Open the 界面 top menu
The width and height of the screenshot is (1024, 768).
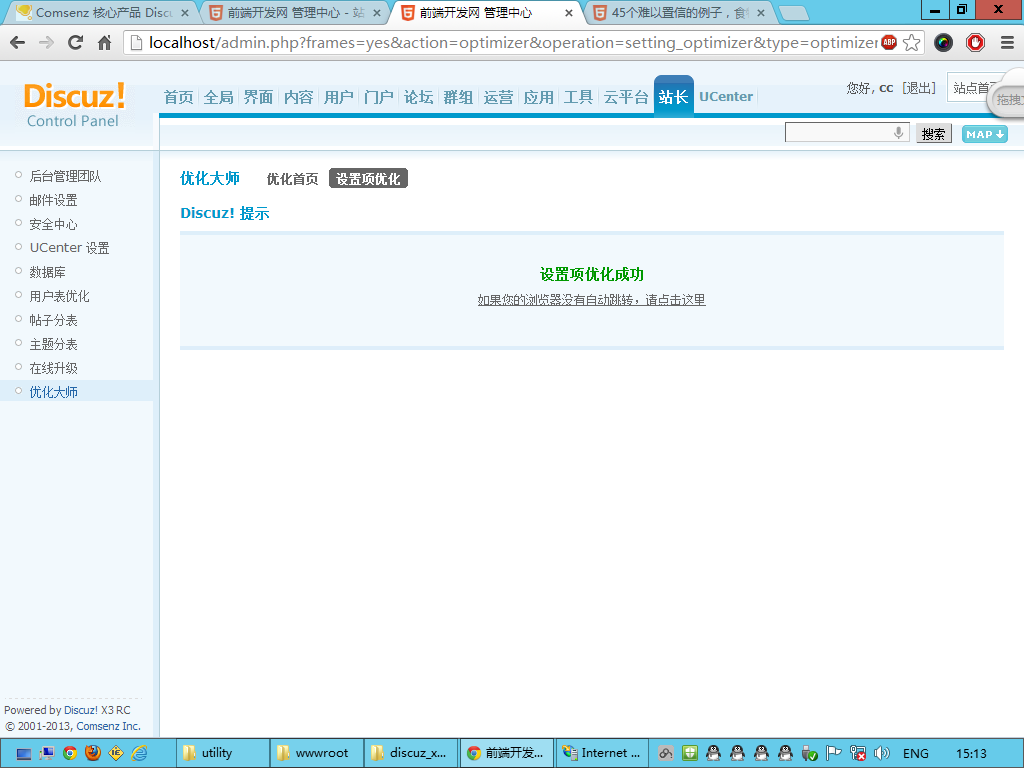[x=258, y=97]
